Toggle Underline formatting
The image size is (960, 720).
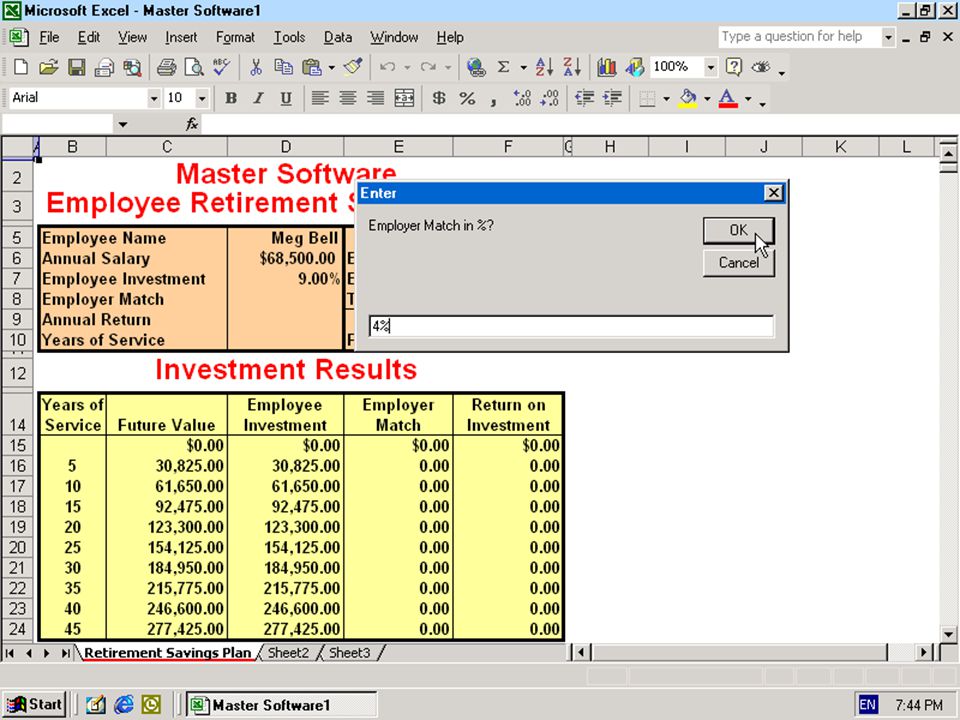coord(286,98)
